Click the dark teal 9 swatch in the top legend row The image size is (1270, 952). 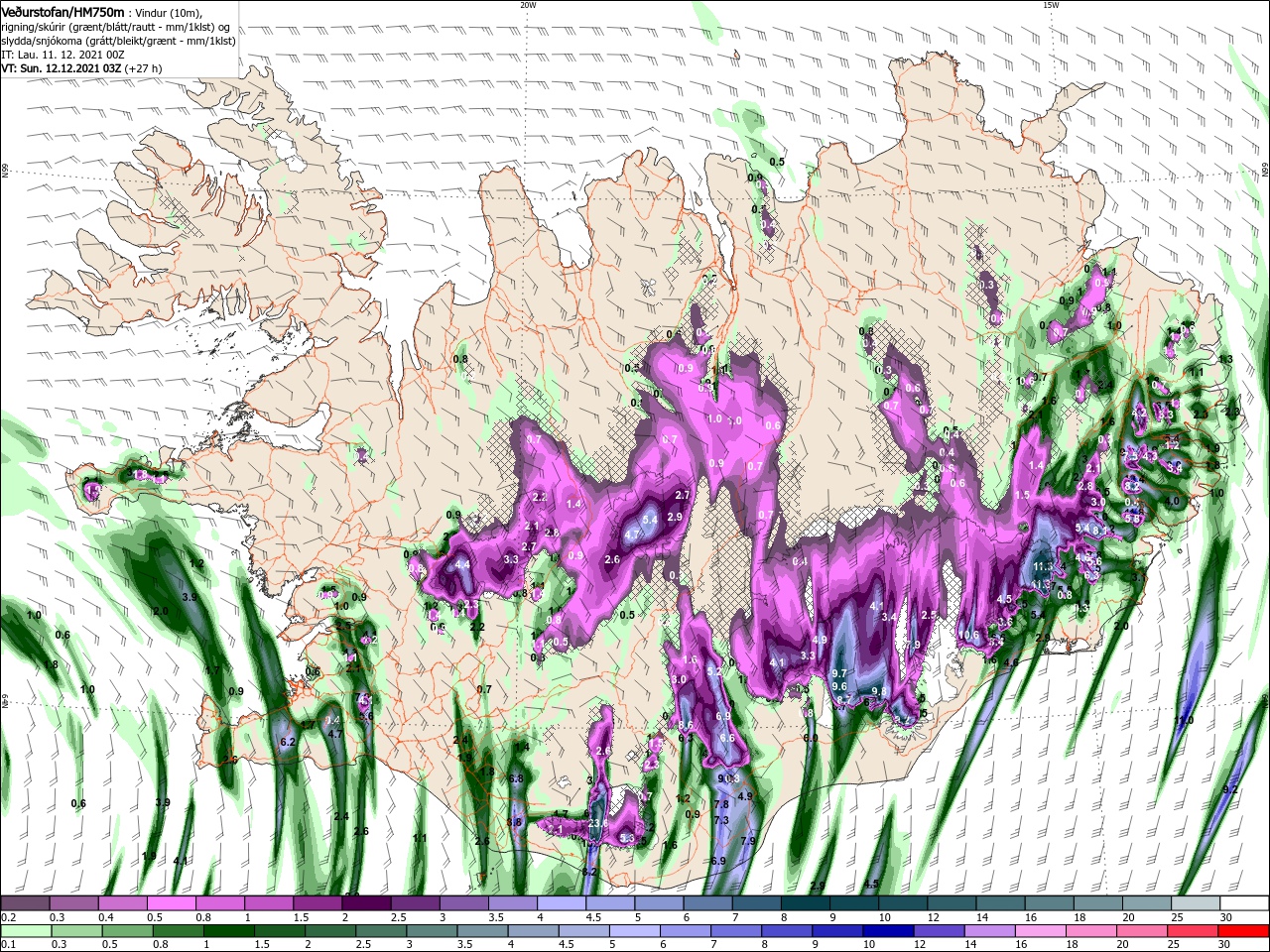854,903
